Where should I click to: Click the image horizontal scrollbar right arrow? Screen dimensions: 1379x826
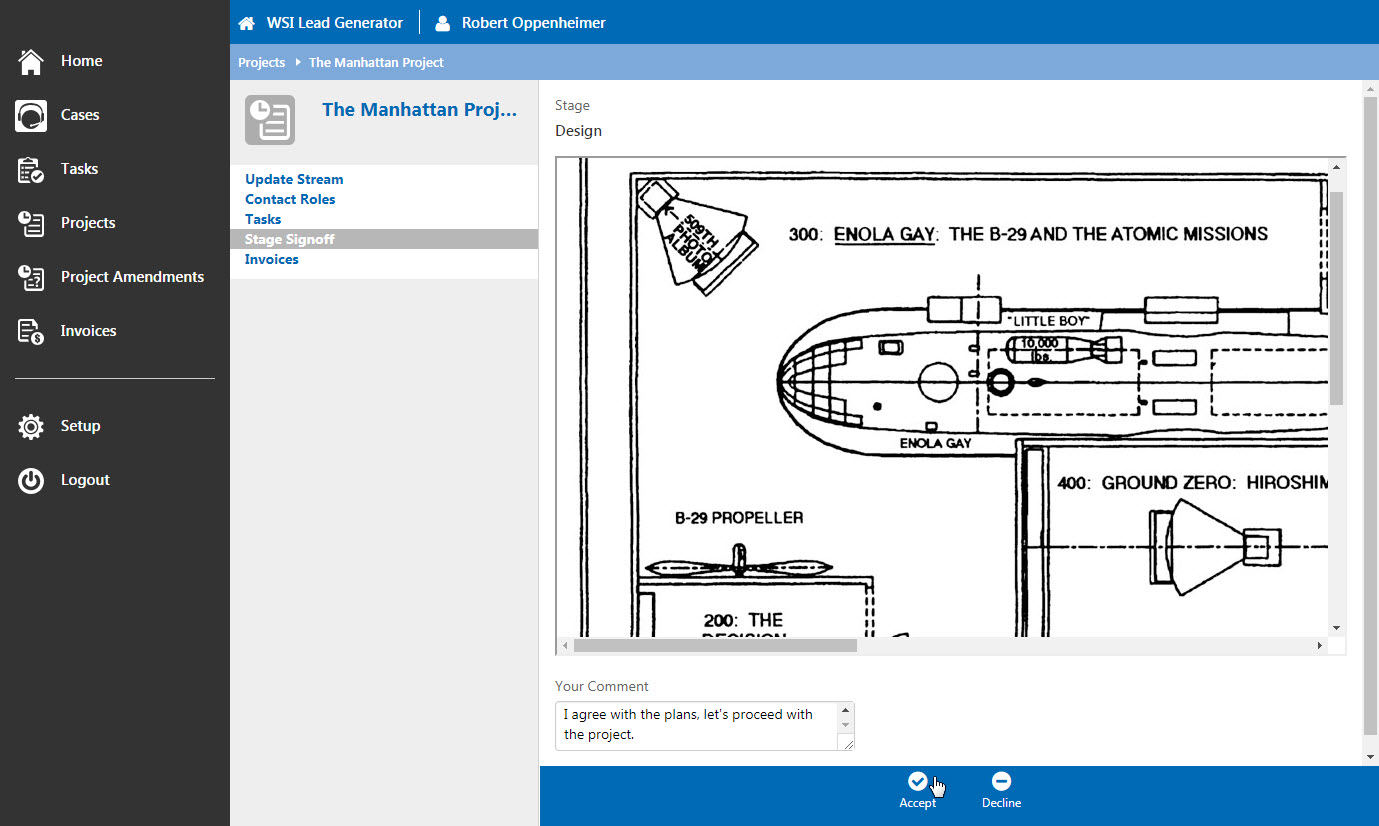tap(1320, 646)
